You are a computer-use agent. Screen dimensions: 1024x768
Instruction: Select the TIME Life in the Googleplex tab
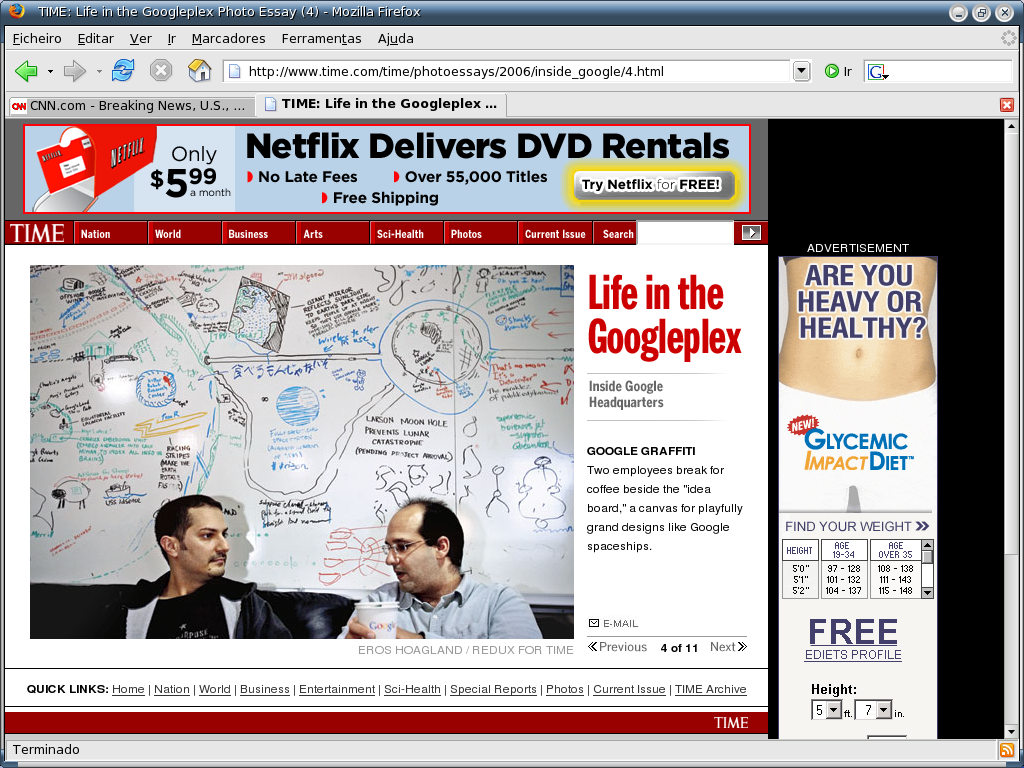(381, 104)
